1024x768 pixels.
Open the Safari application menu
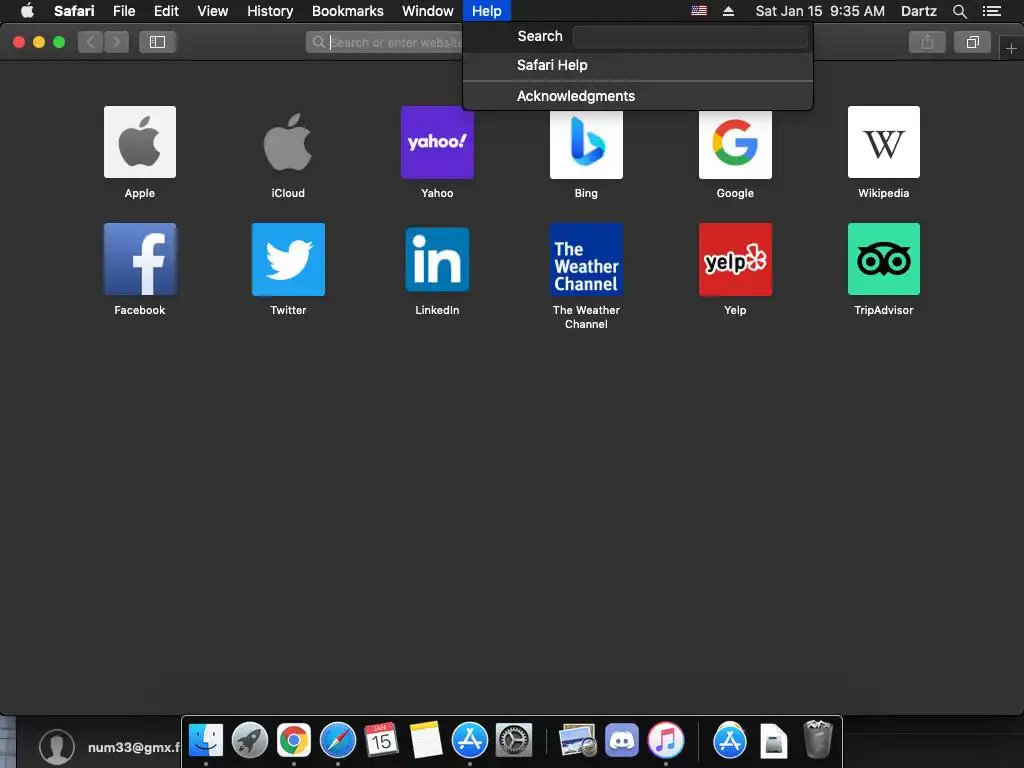(x=74, y=11)
